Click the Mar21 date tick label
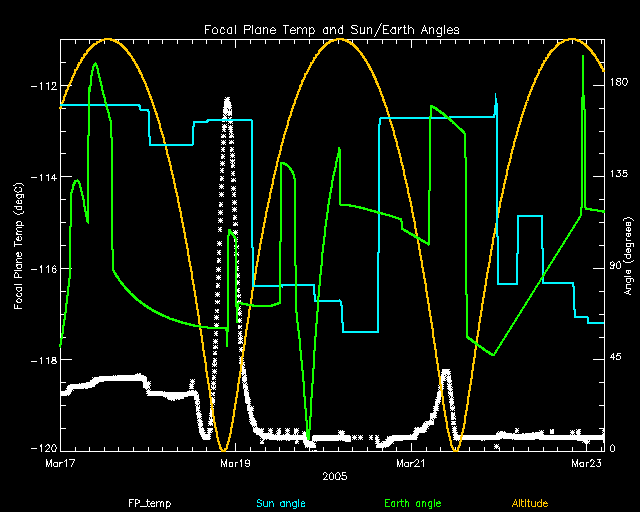 411,464
